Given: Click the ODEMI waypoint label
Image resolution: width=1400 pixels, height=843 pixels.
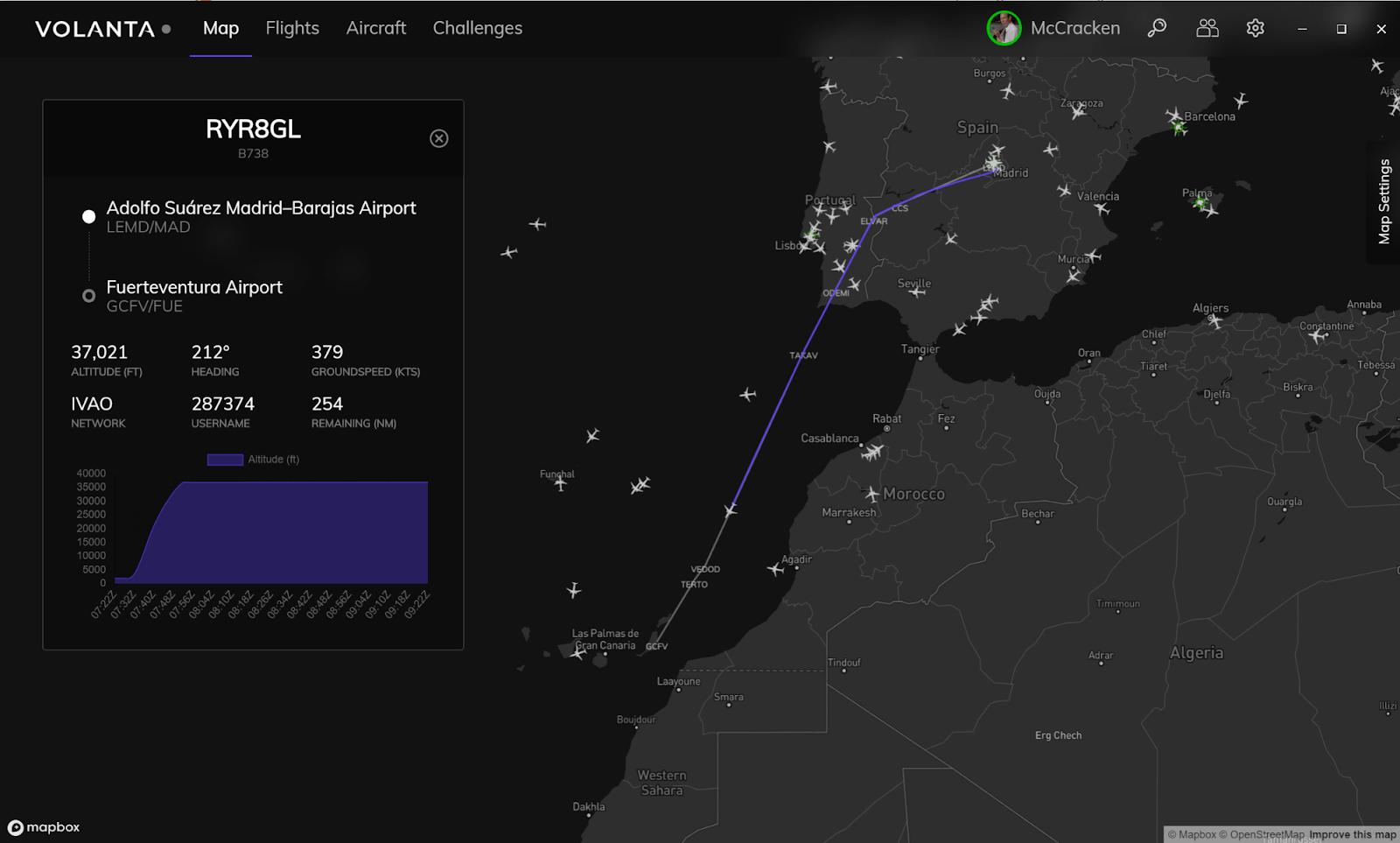Looking at the screenshot, I should [836, 293].
